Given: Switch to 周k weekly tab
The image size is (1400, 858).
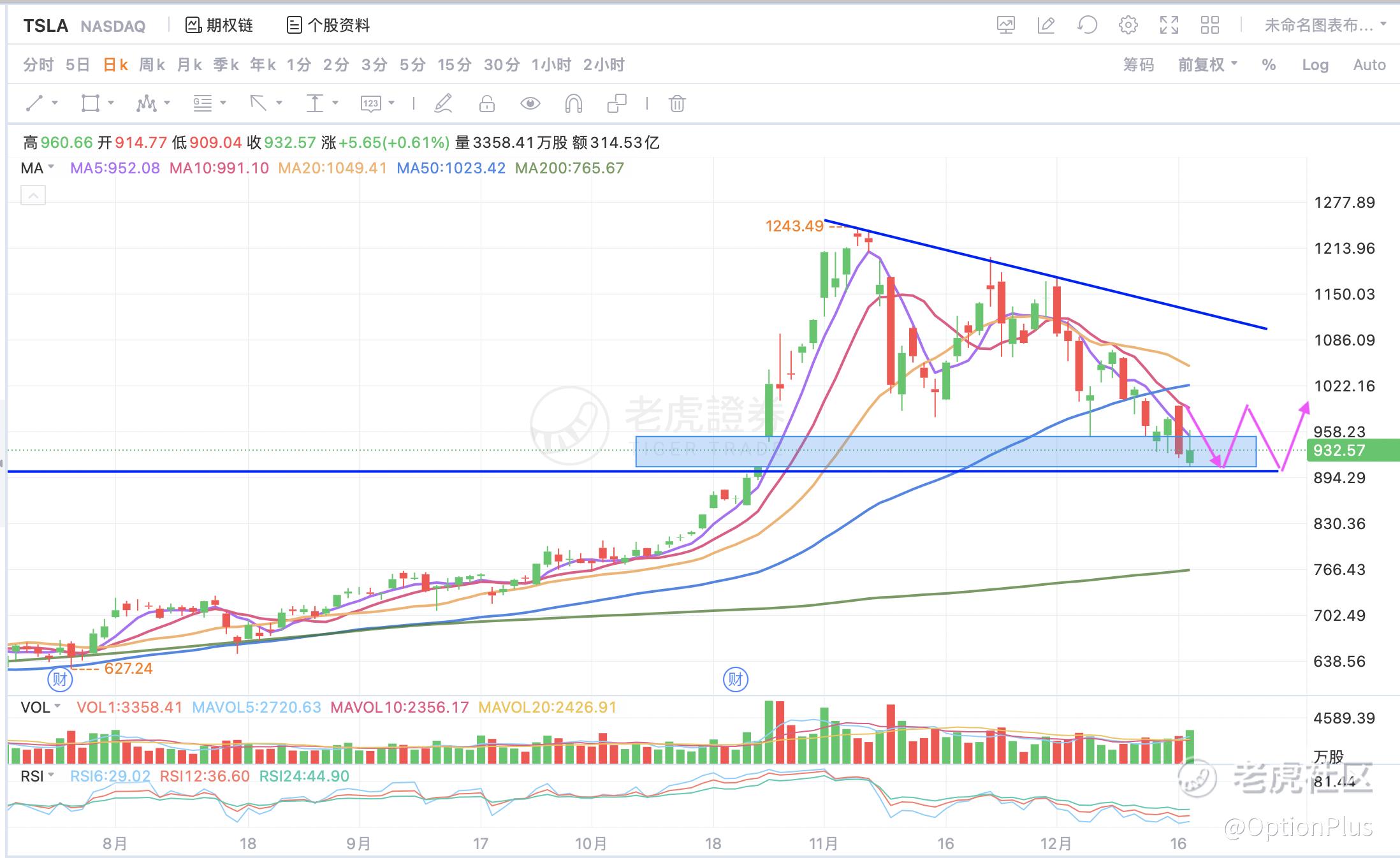Looking at the screenshot, I should tap(152, 64).
